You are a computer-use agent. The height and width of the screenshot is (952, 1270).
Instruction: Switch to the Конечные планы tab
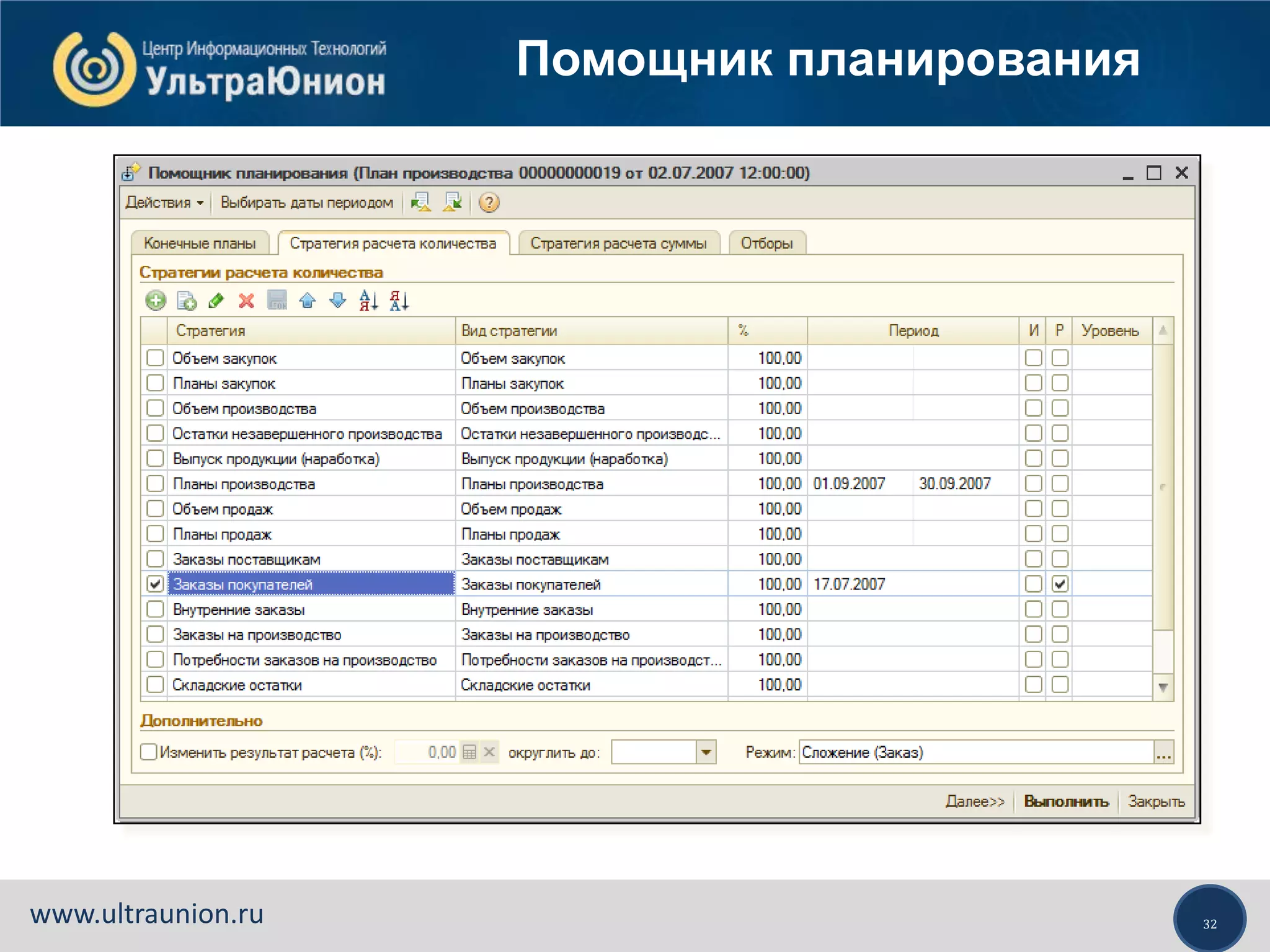tap(200, 243)
